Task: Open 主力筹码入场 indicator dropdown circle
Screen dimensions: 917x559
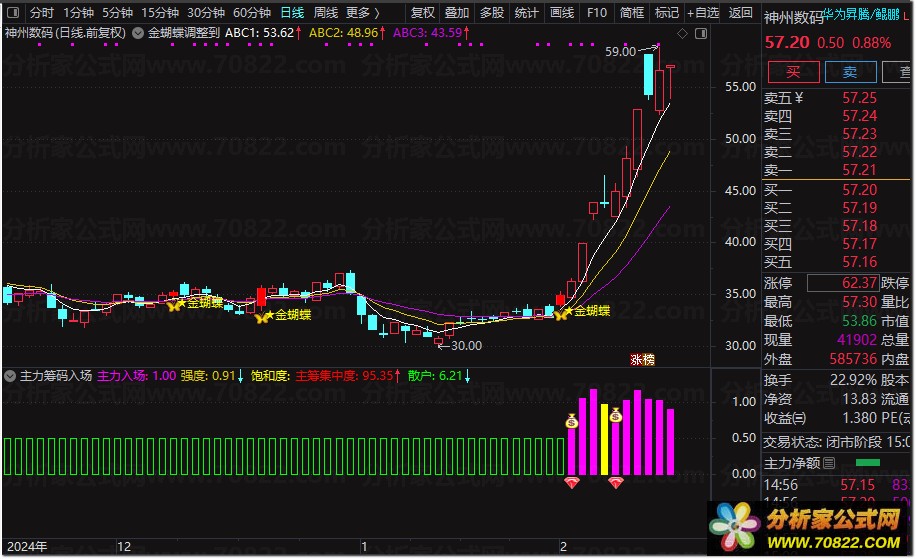Action: pos(10,375)
